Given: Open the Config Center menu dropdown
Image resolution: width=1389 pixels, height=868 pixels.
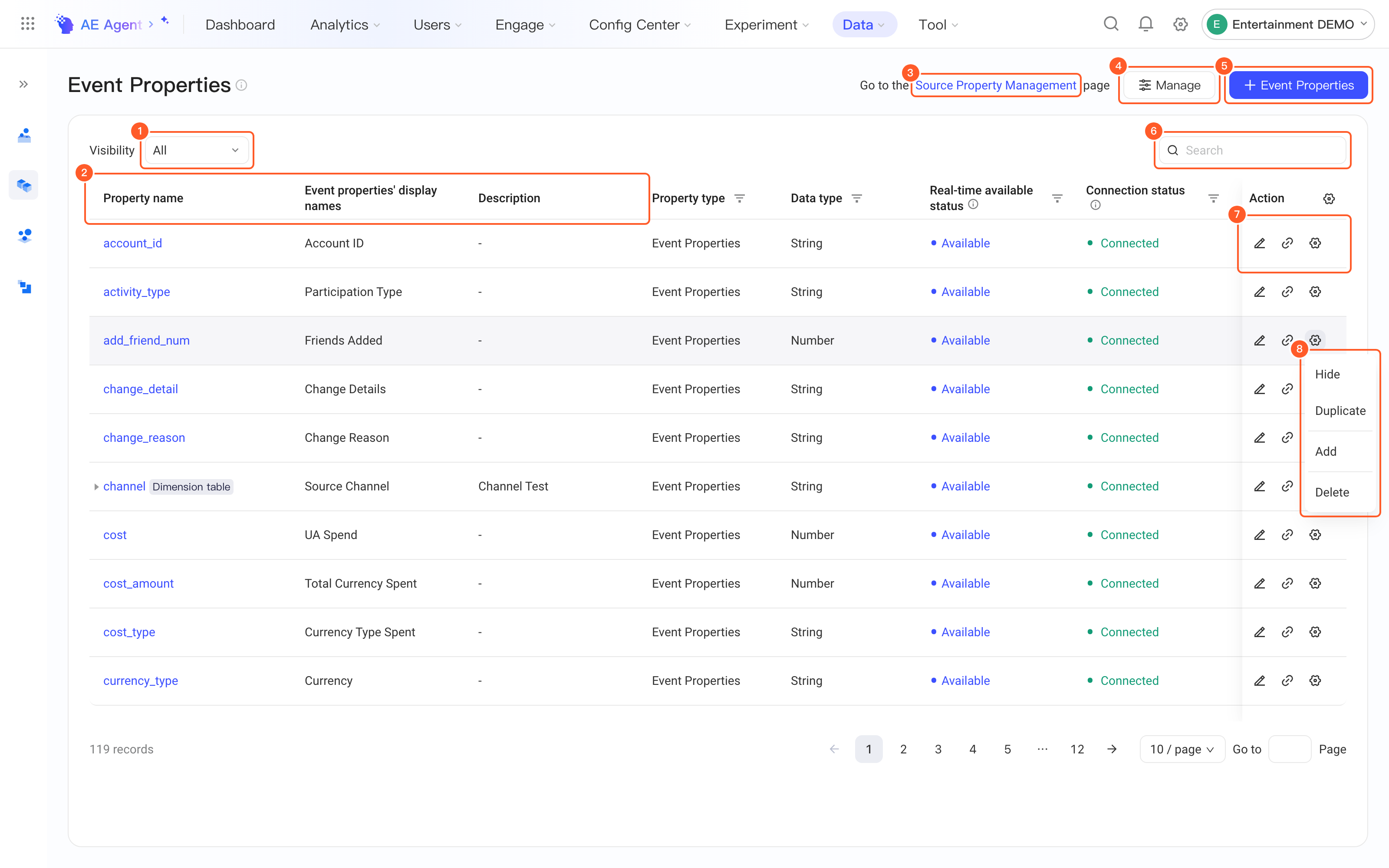Looking at the screenshot, I should (639, 24).
